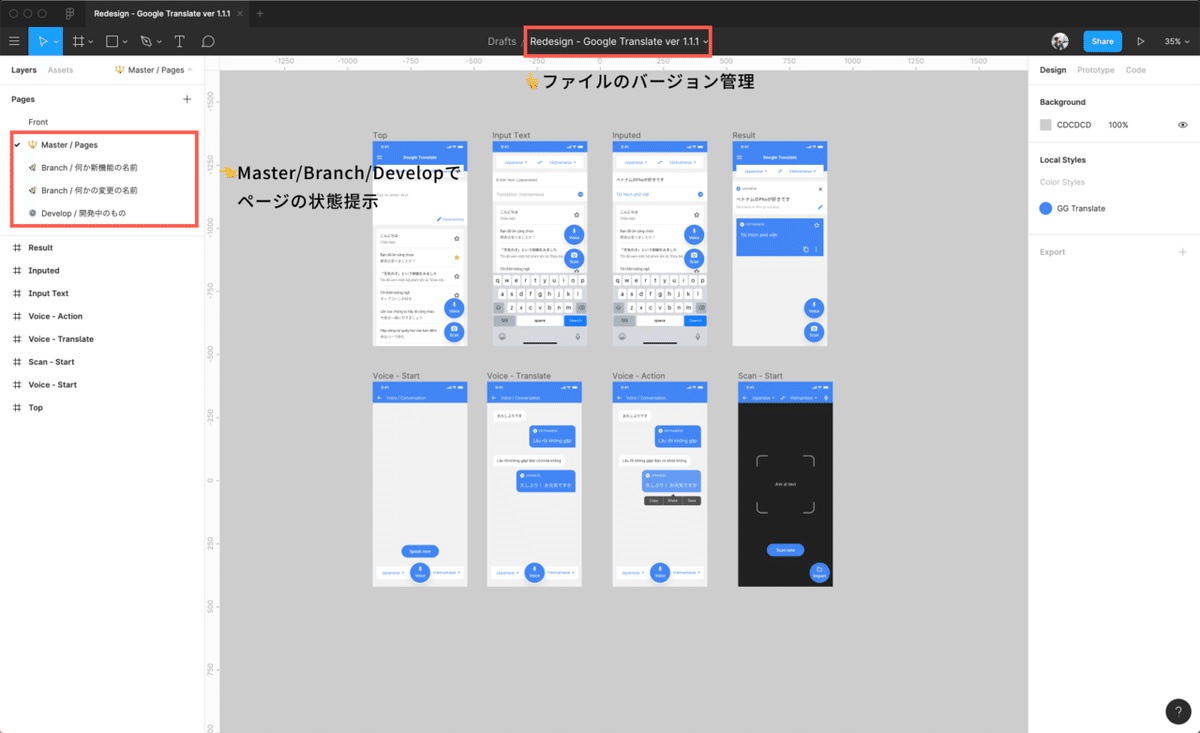Viewport: 1200px width, 733px height.
Task: Select the Top layer row
Action: (x=104, y=408)
